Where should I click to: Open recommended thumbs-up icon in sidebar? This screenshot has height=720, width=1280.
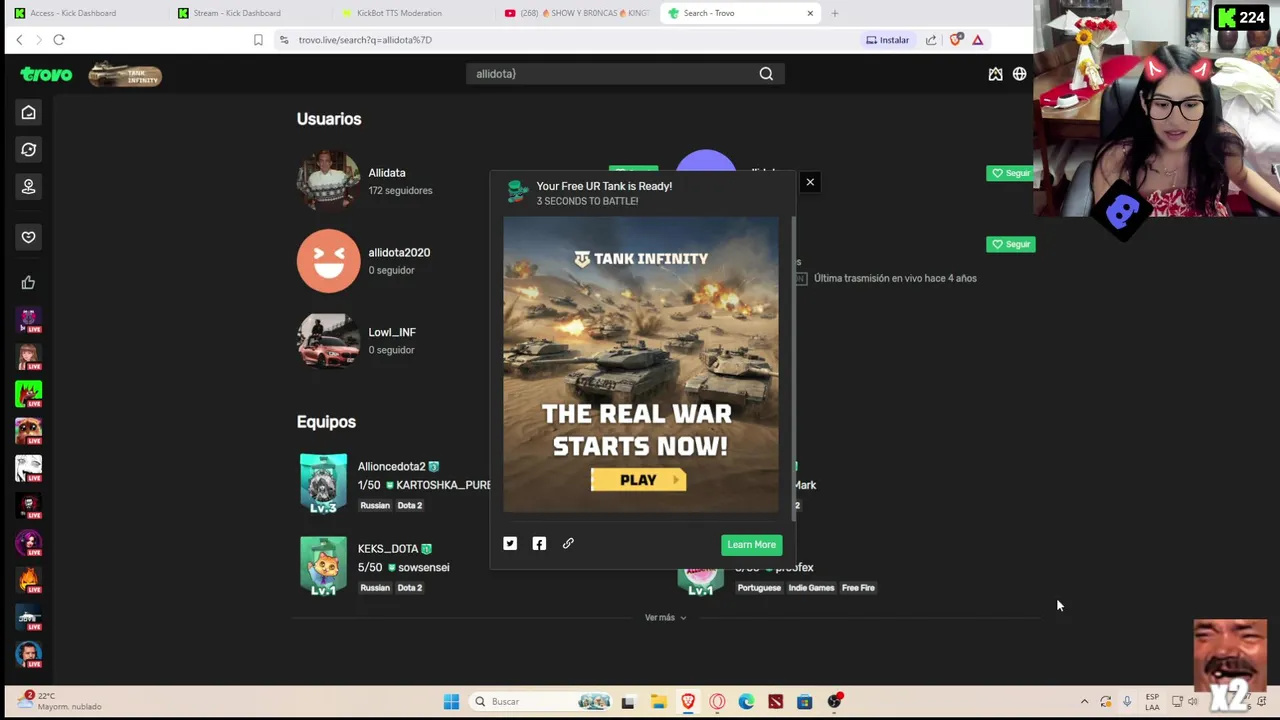pyautogui.click(x=28, y=283)
